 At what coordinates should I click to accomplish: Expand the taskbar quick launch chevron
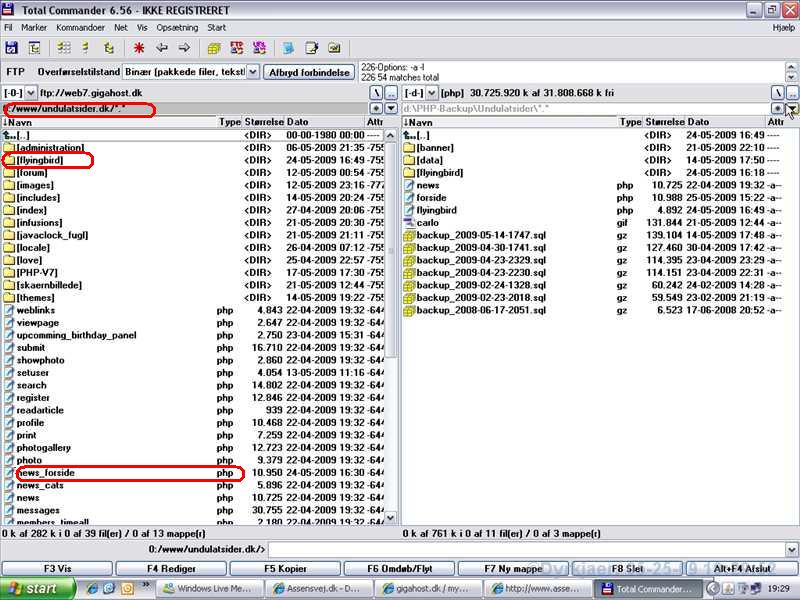(x=145, y=585)
